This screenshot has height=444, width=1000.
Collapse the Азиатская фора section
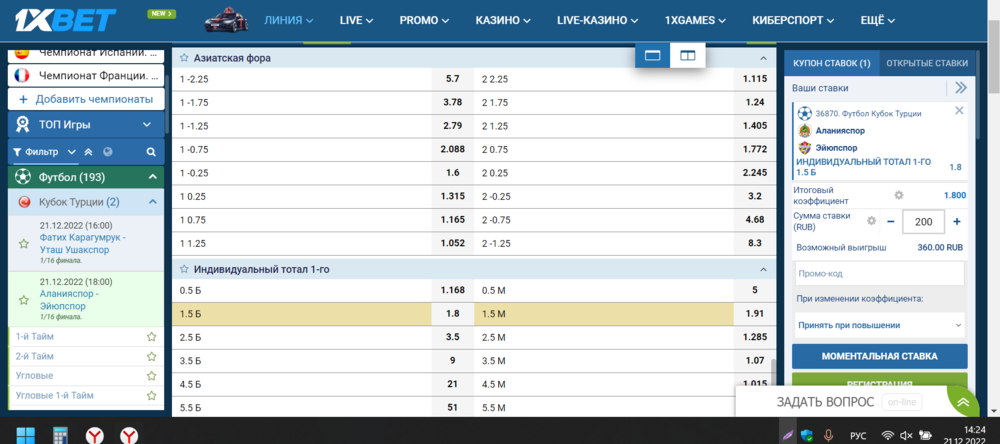click(x=763, y=58)
